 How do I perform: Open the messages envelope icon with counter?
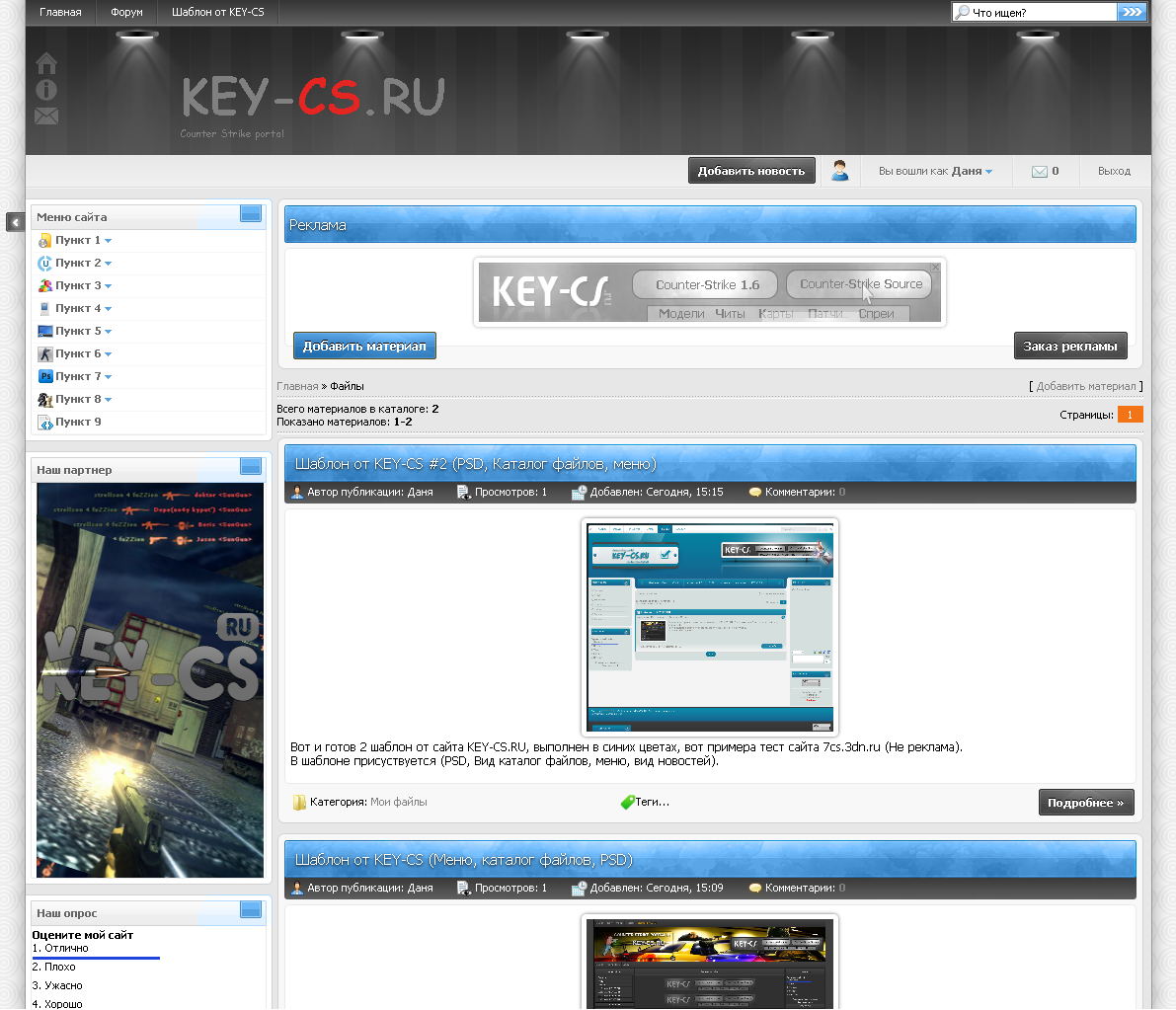pyautogui.click(x=1040, y=172)
